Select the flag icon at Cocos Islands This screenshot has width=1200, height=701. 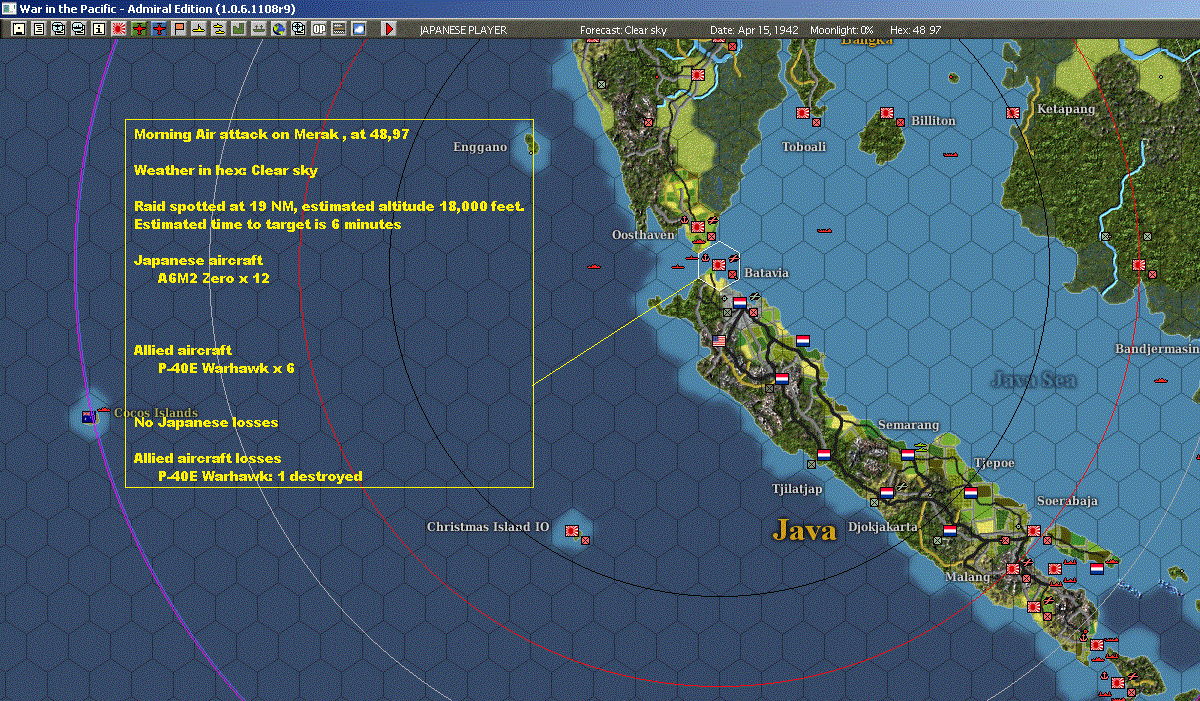click(x=89, y=417)
